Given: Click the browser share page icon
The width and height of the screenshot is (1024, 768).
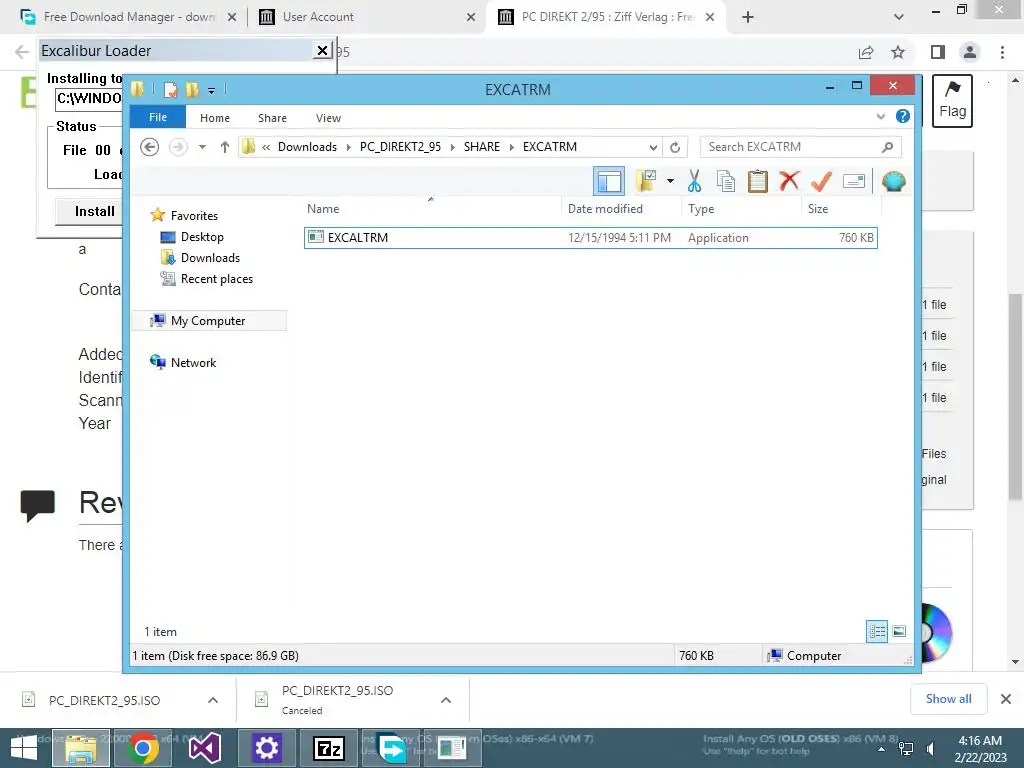Looking at the screenshot, I should point(866,52).
